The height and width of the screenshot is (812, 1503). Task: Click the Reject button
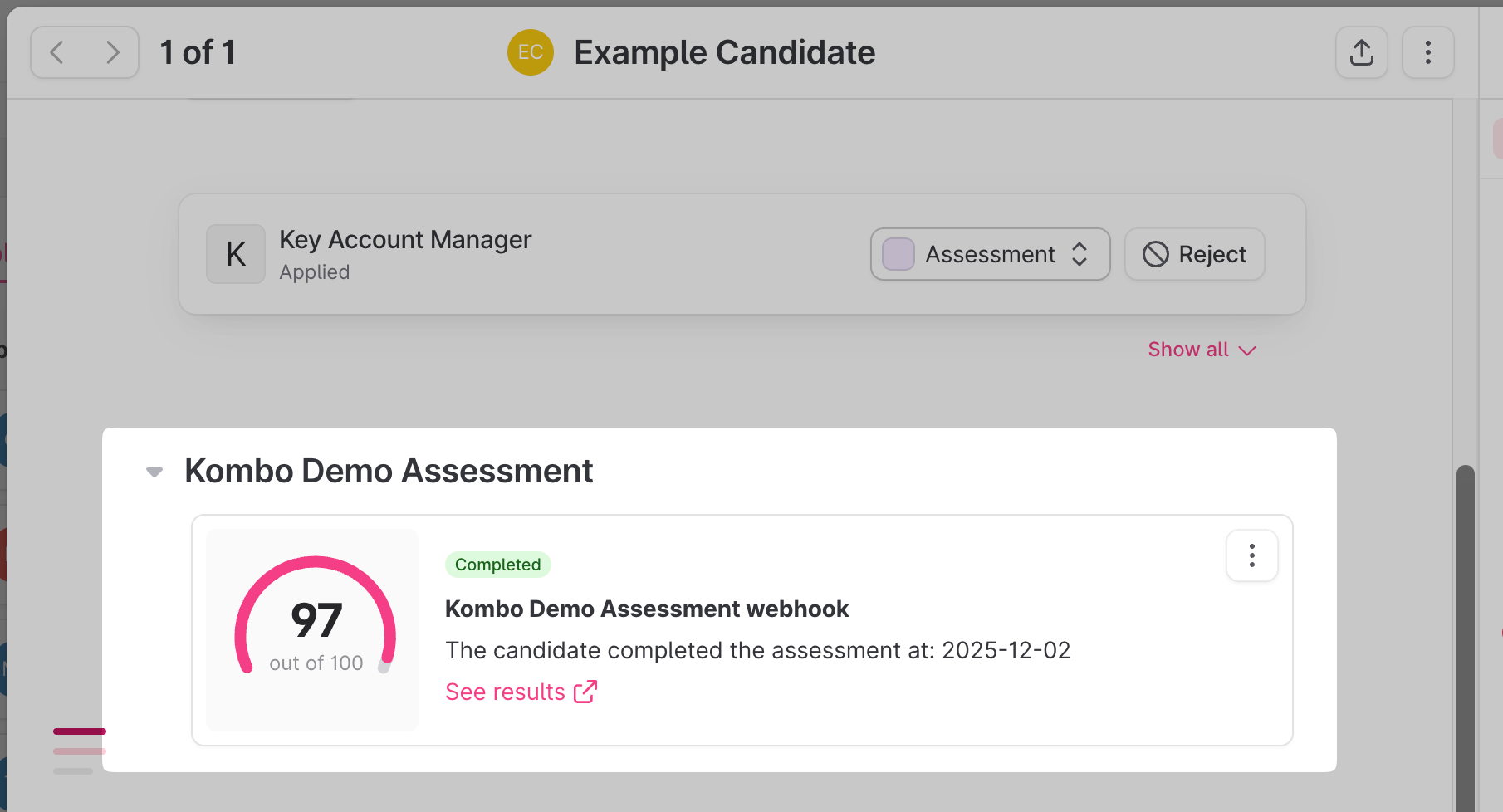click(x=1194, y=254)
